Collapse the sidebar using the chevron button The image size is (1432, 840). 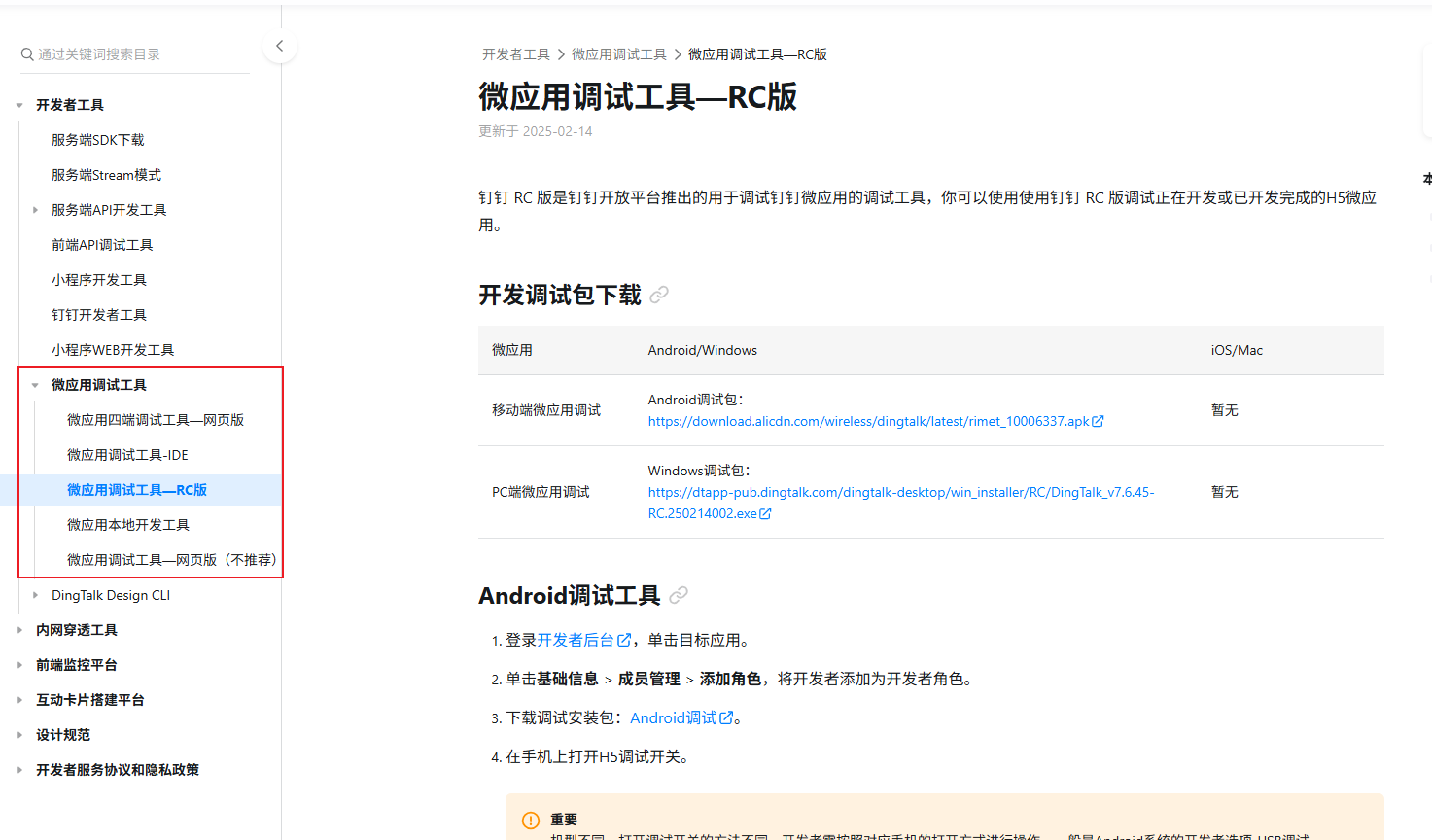279,45
